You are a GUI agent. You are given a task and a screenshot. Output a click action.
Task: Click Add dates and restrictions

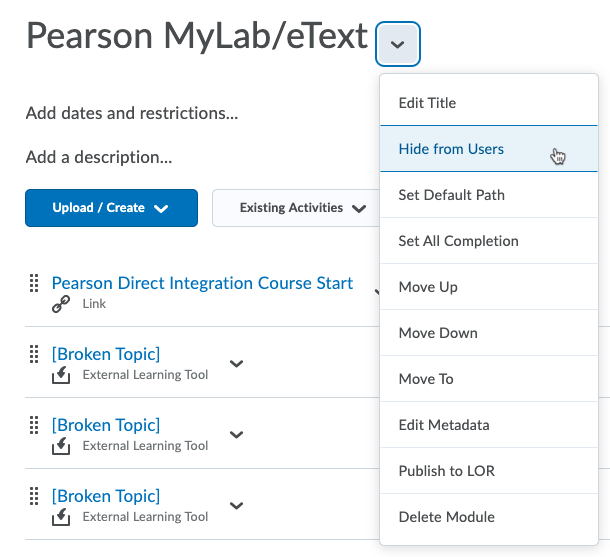[132, 113]
